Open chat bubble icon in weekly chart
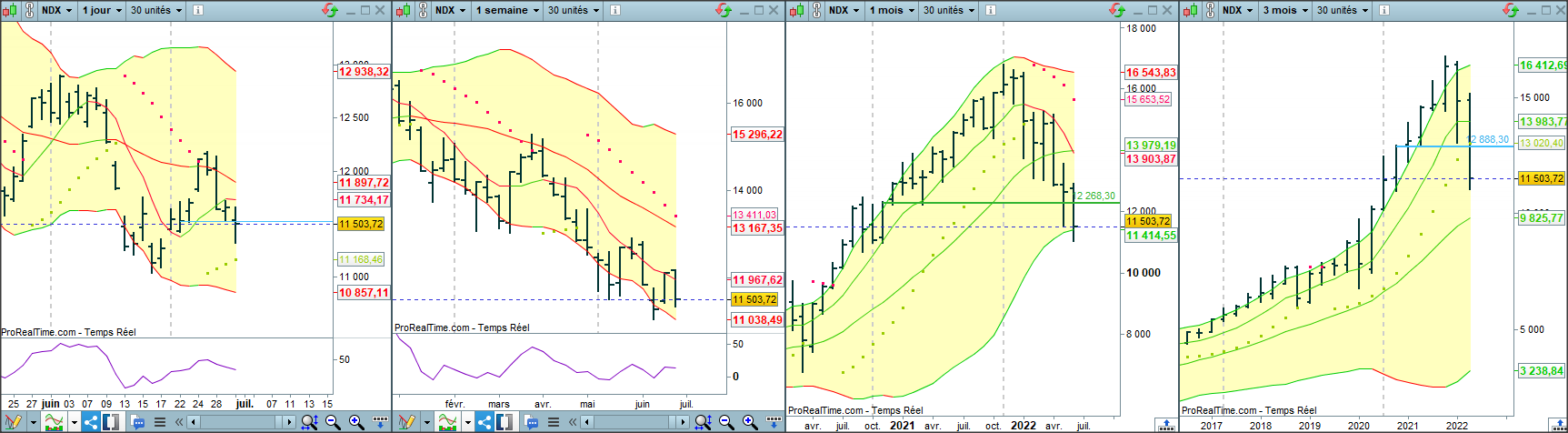Screen dimensions: 1568x433 pyautogui.click(x=531, y=422)
